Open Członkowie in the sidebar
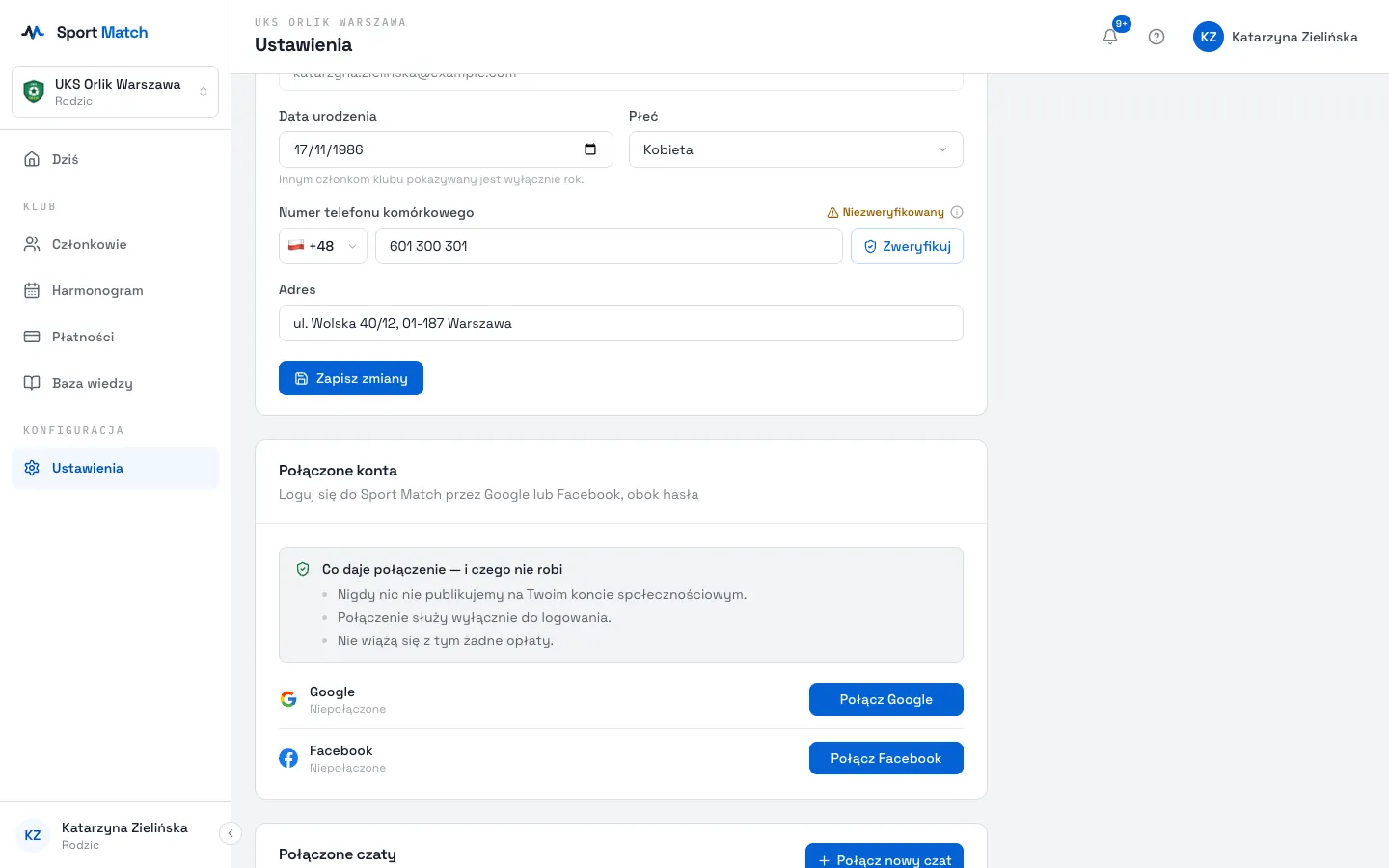The height and width of the screenshot is (868, 1389). 115,244
